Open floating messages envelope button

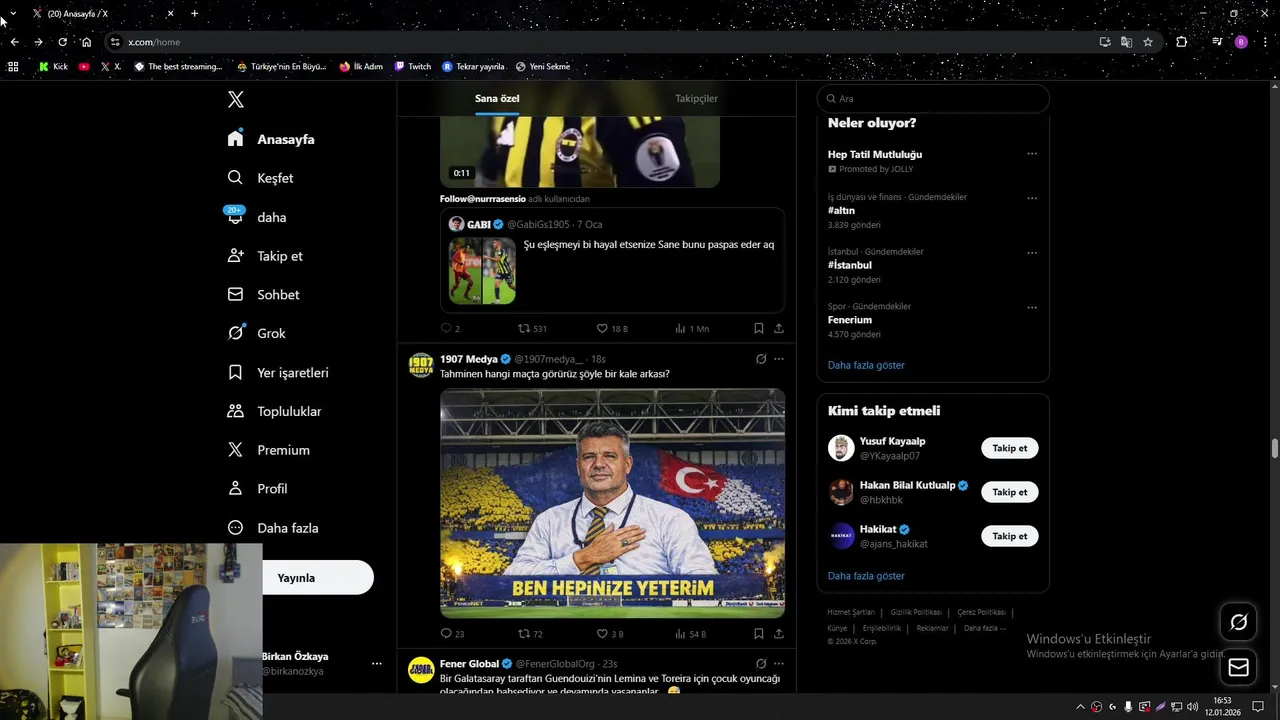(x=1238, y=668)
